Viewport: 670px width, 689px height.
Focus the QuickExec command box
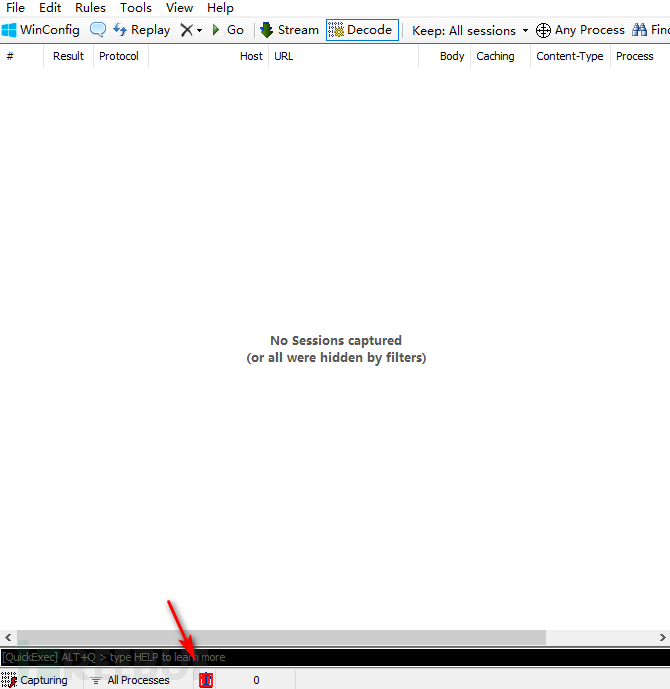point(335,657)
